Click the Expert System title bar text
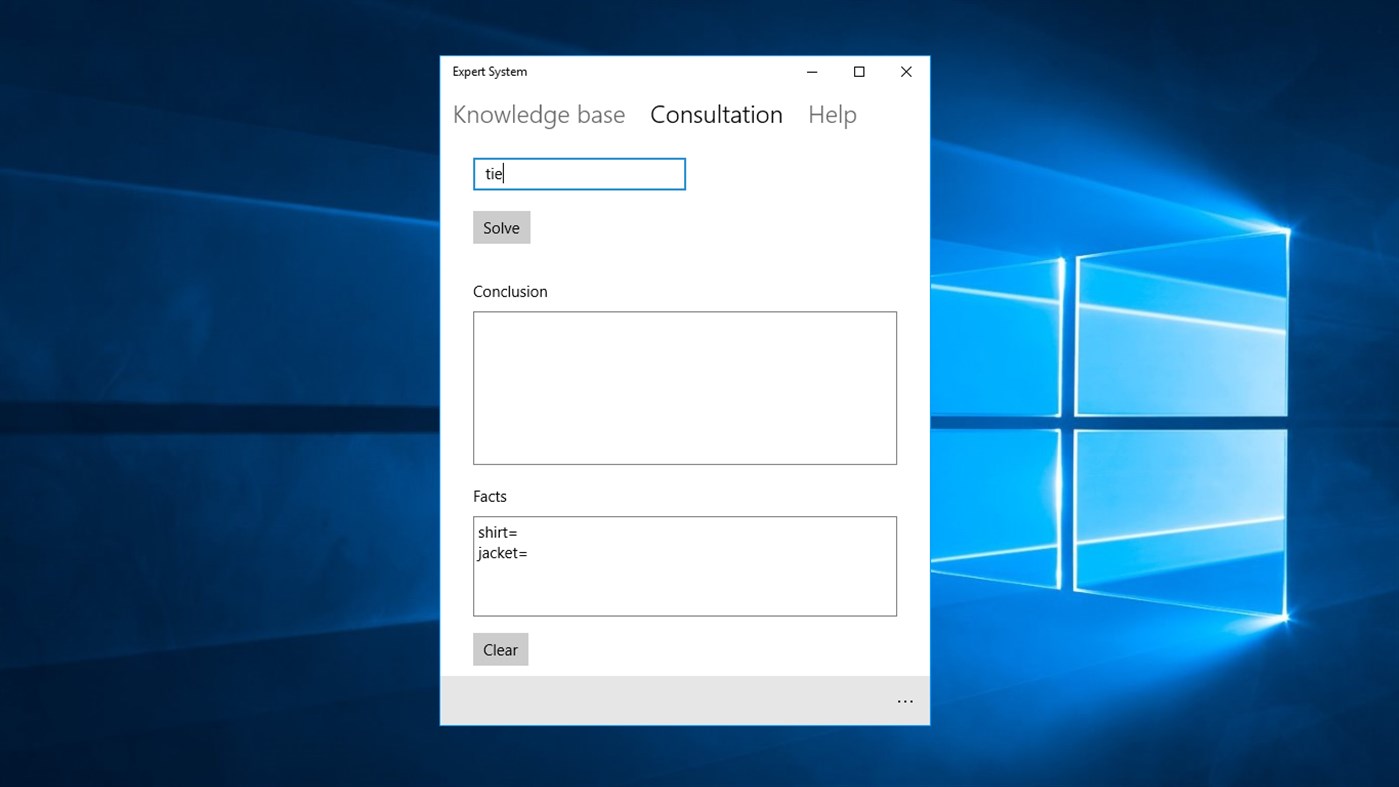The image size is (1399, 787). point(490,71)
